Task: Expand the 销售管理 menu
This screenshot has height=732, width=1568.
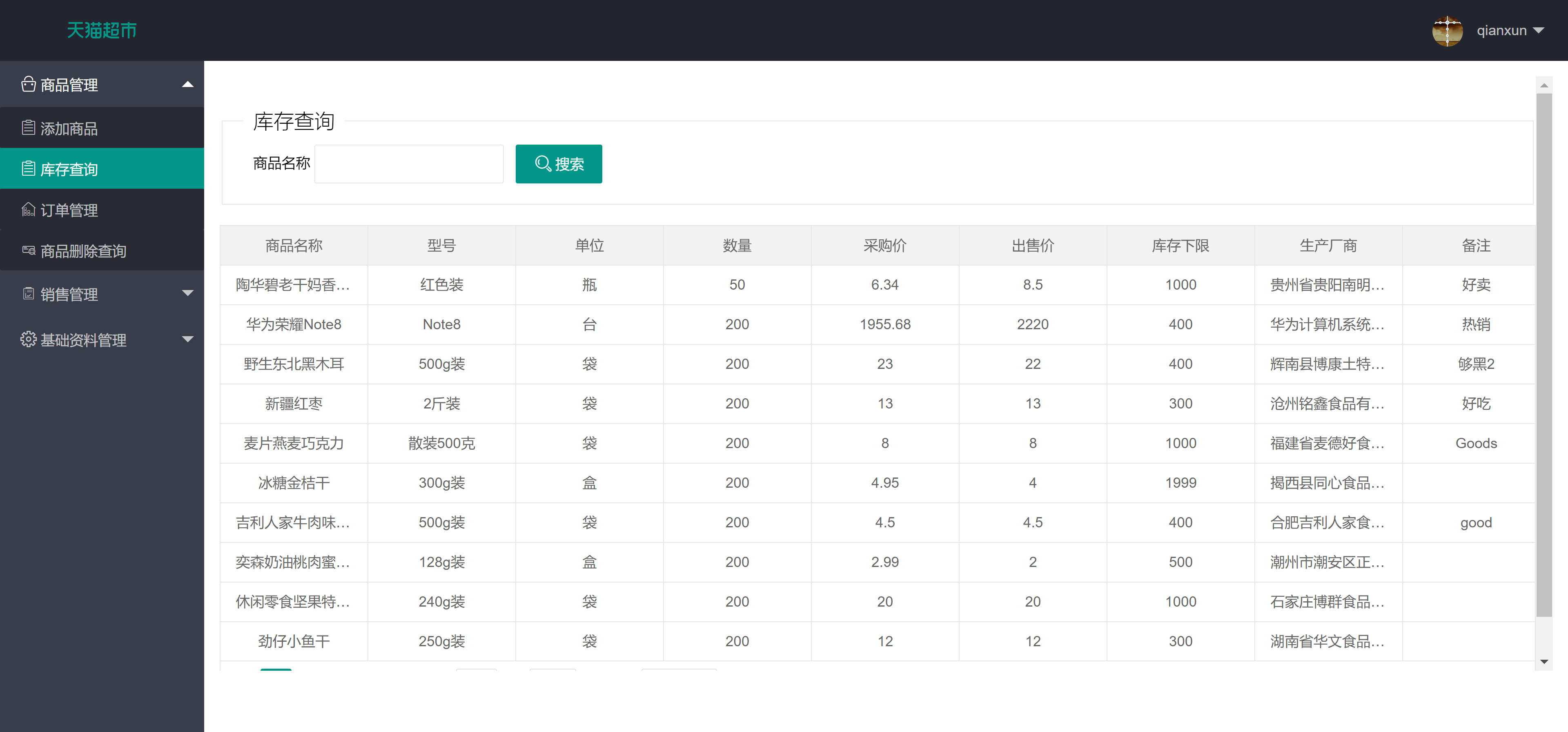Action: 187,294
